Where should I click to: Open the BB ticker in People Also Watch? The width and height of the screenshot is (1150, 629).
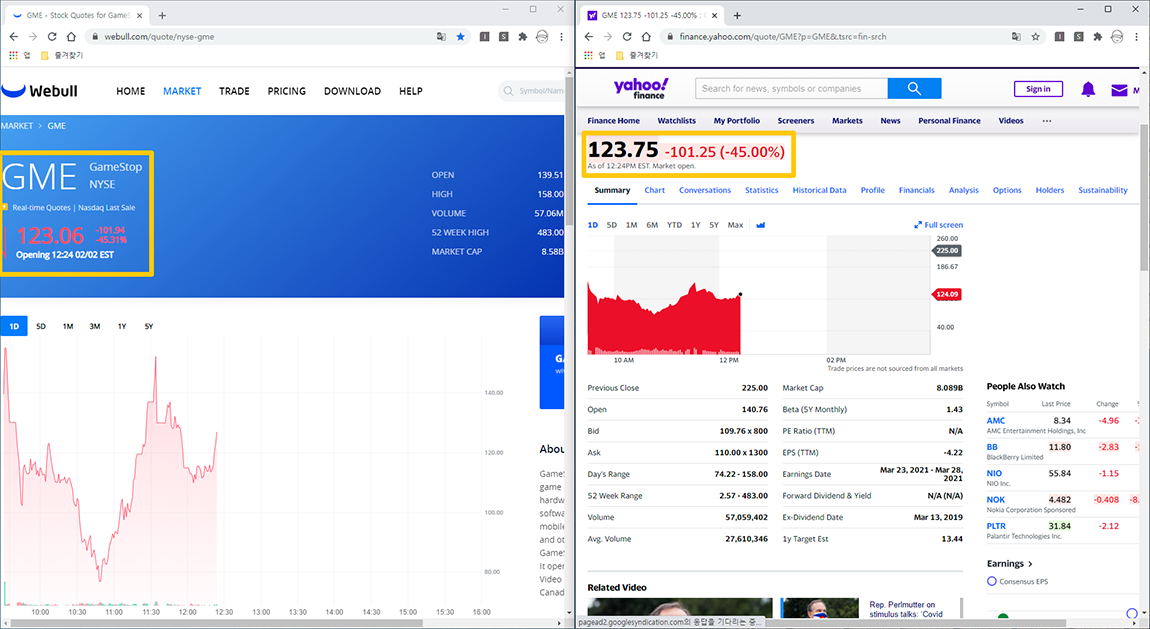coord(992,447)
